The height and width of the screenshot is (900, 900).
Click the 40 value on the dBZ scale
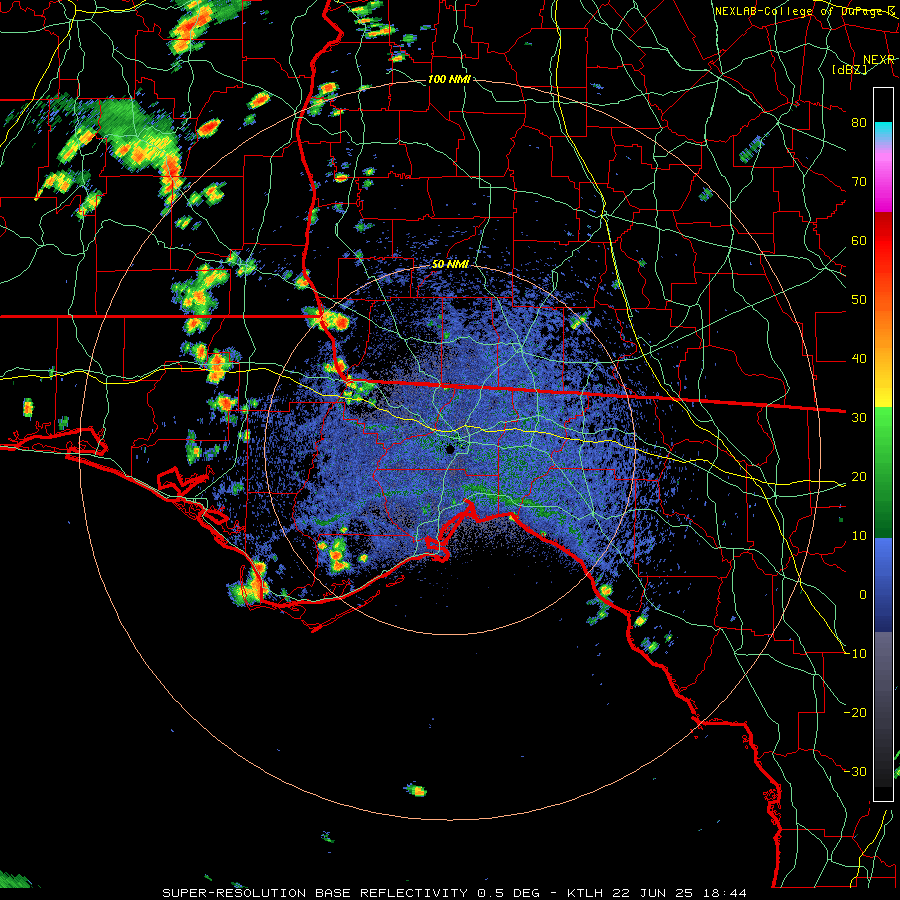[x=859, y=359]
